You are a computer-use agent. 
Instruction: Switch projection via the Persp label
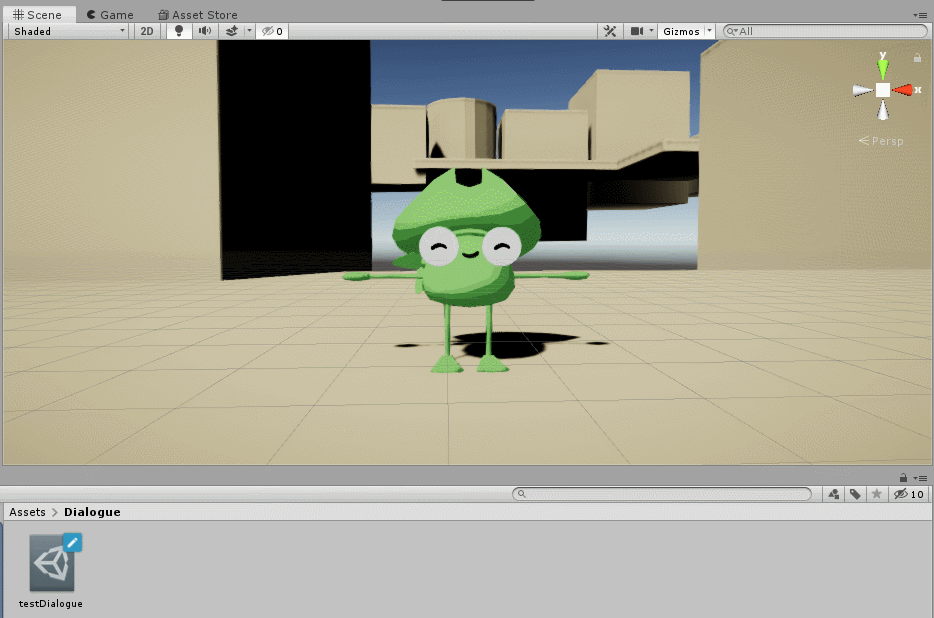[x=882, y=141]
